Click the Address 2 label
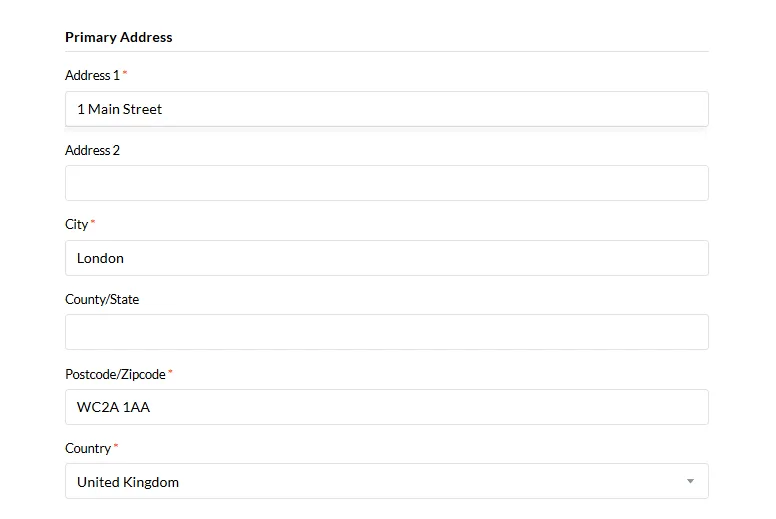Image resolution: width=776 pixels, height=519 pixels. [x=92, y=150]
